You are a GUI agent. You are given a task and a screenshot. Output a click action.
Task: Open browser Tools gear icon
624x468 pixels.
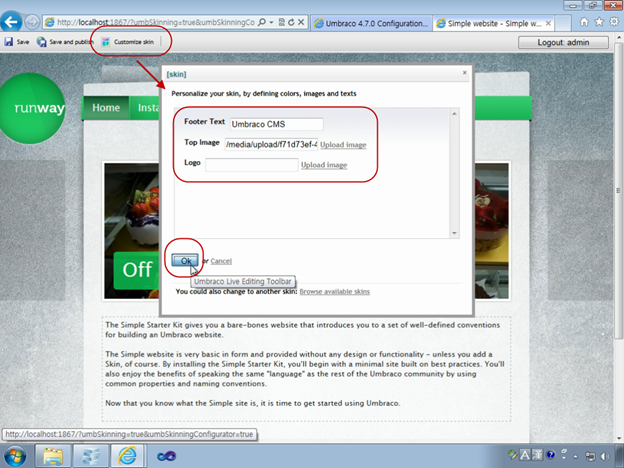click(x=614, y=22)
